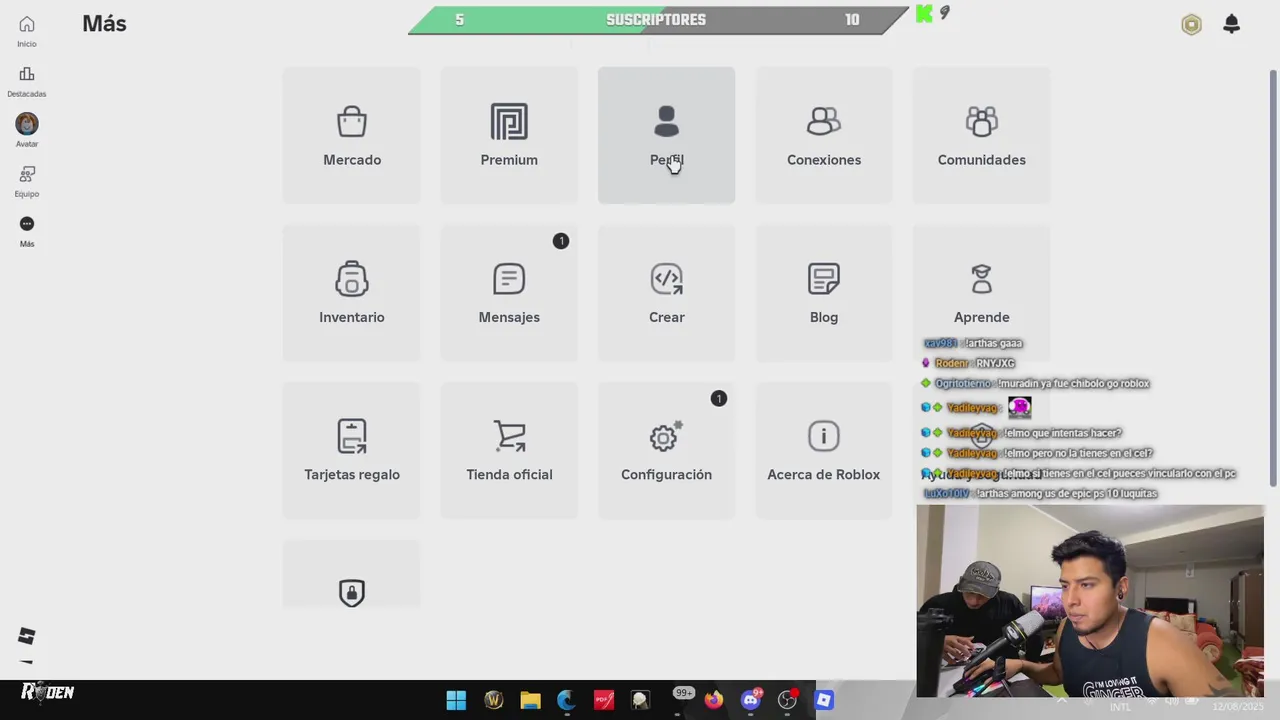Open the Conexiones tile
This screenshot has height=720, width=1280.
click(824, 135)
